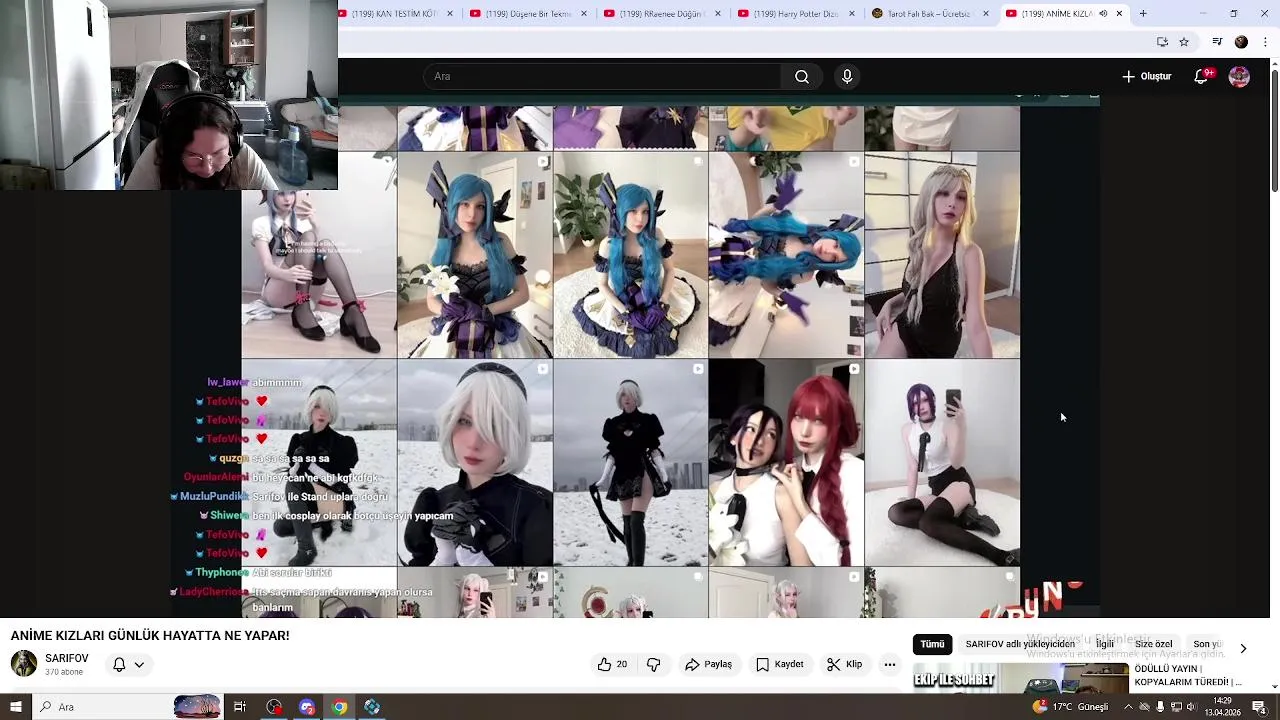Select the Size özel filter chip
Screen dimensions: 1280x720
(x=1153, y=644)
